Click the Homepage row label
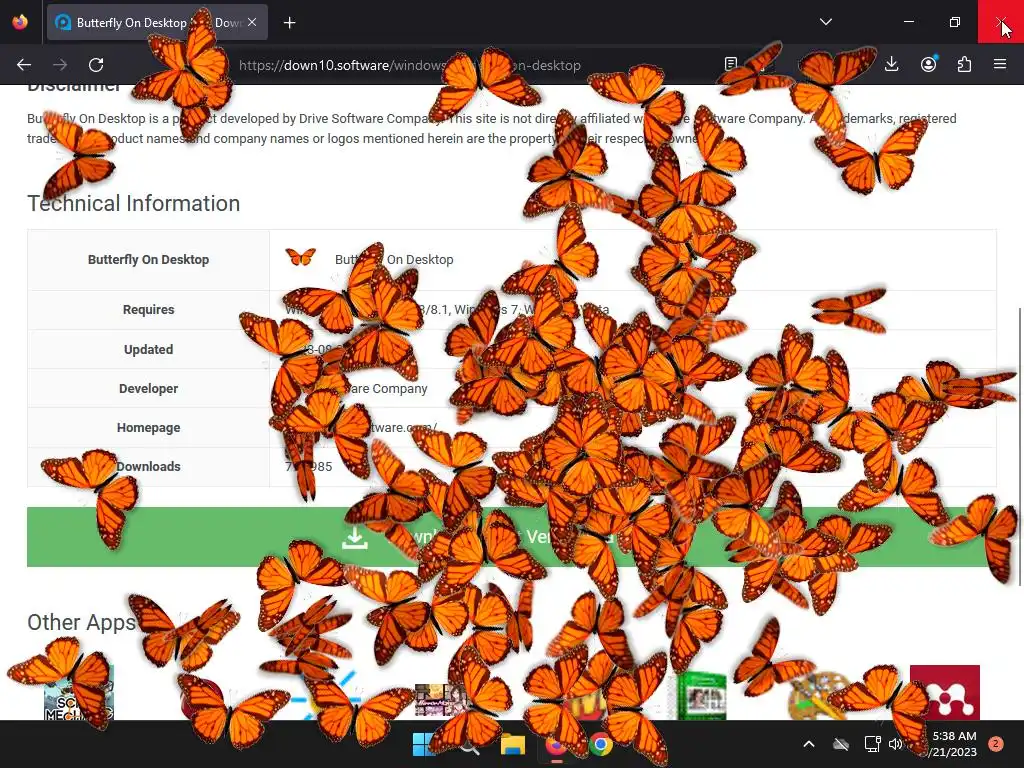 pyautogui.click(x=148, y=428)
